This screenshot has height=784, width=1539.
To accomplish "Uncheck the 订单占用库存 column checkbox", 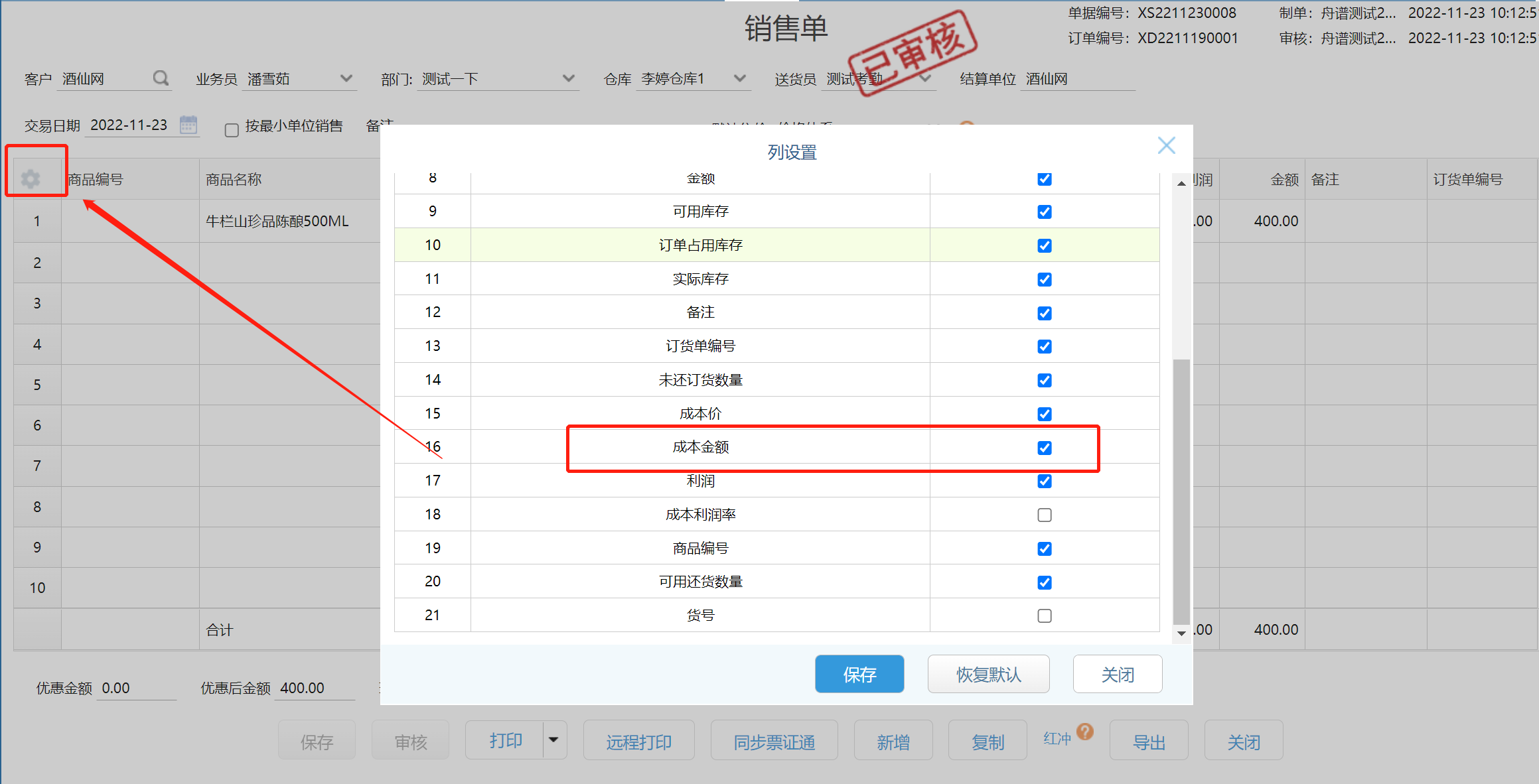I will click(1045, 245).
